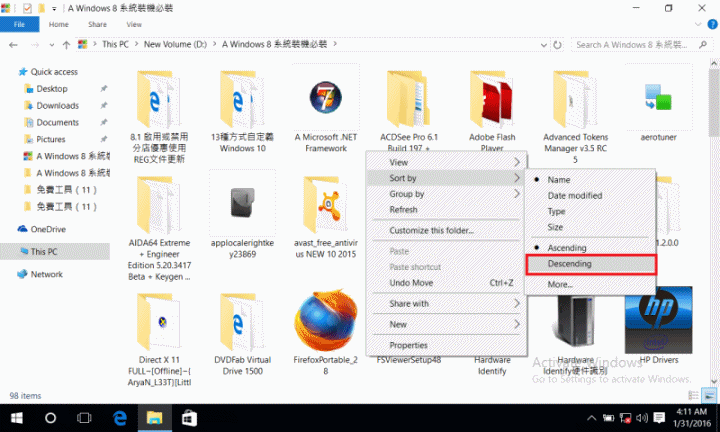This screenshot has width=720, height=432.
Task: Go up one folder level arrow
Action: (66, 45)
